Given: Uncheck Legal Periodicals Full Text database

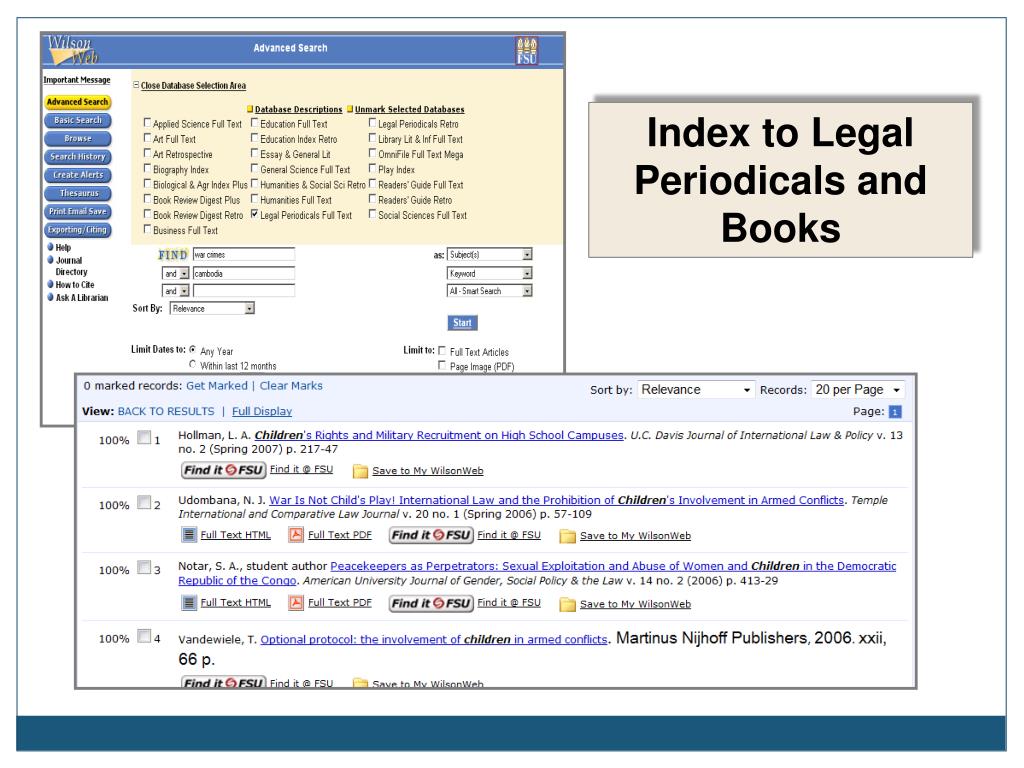Looking at the screenshot, I should click(255, 214).
